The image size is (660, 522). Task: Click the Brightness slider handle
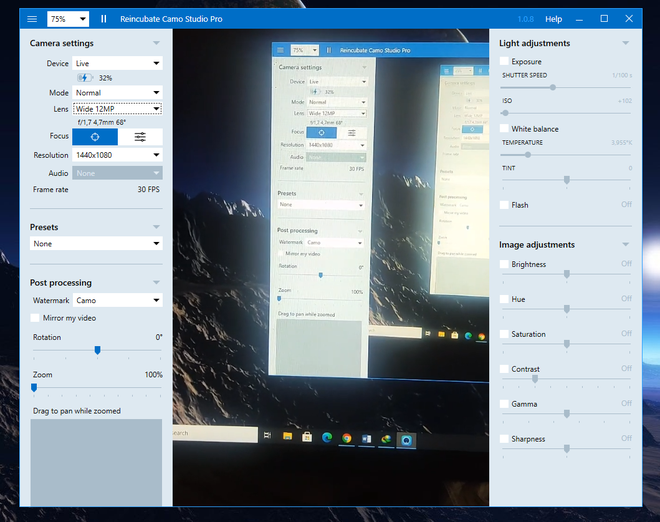click(x=567, y=274)
